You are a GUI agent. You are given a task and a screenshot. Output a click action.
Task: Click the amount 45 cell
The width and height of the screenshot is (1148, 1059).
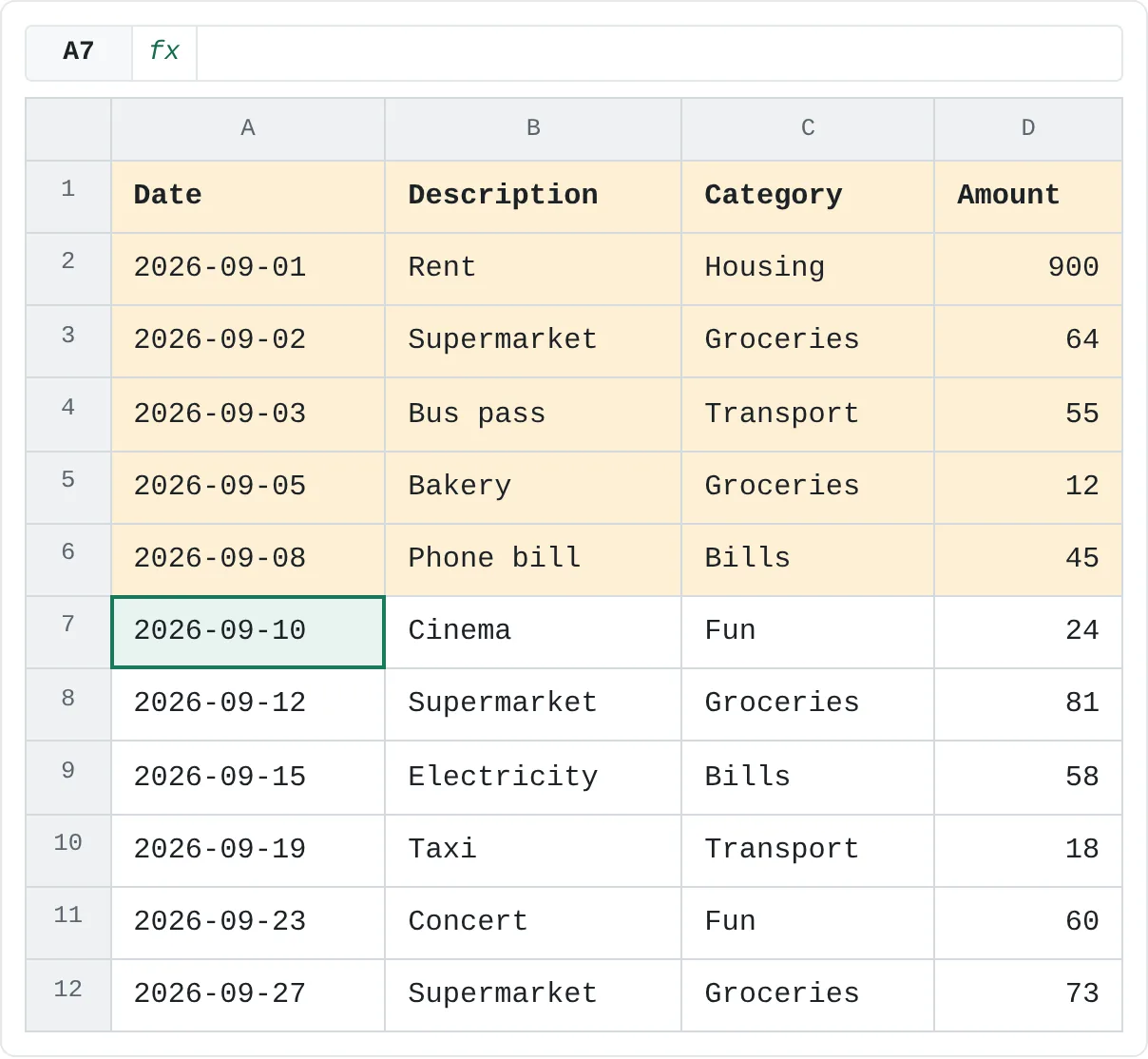[1028, 560]
